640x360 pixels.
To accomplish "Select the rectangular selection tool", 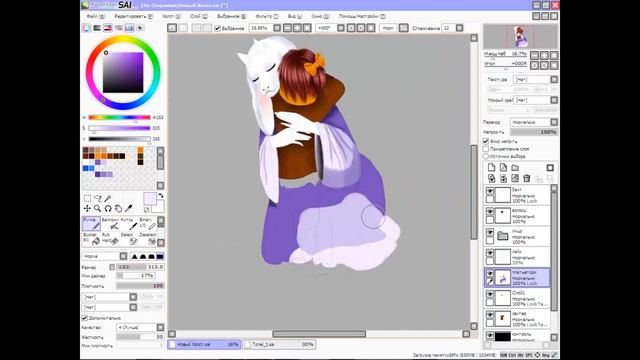I will (87, 198).
